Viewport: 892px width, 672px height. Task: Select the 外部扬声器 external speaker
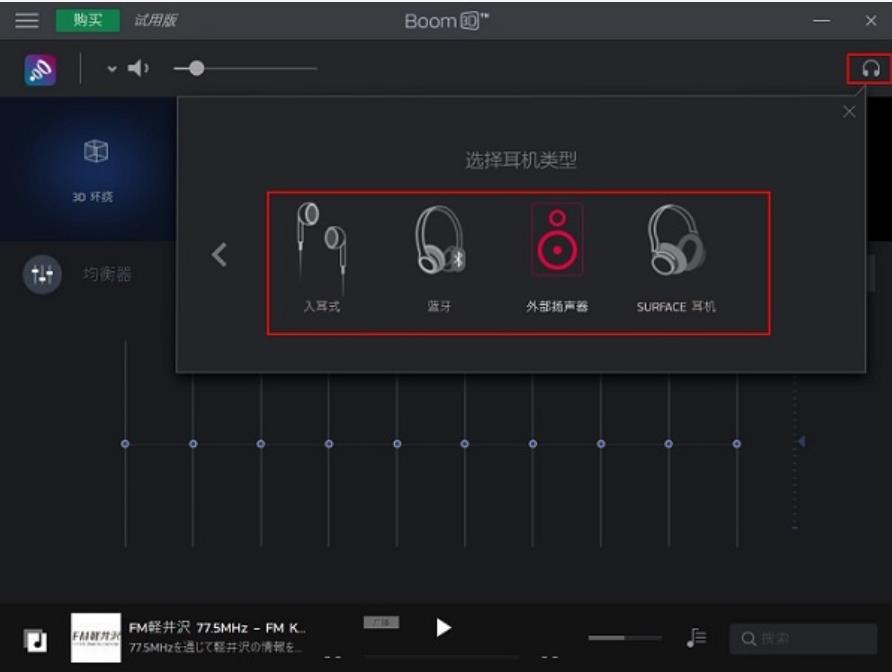click(x=557, y=257)
